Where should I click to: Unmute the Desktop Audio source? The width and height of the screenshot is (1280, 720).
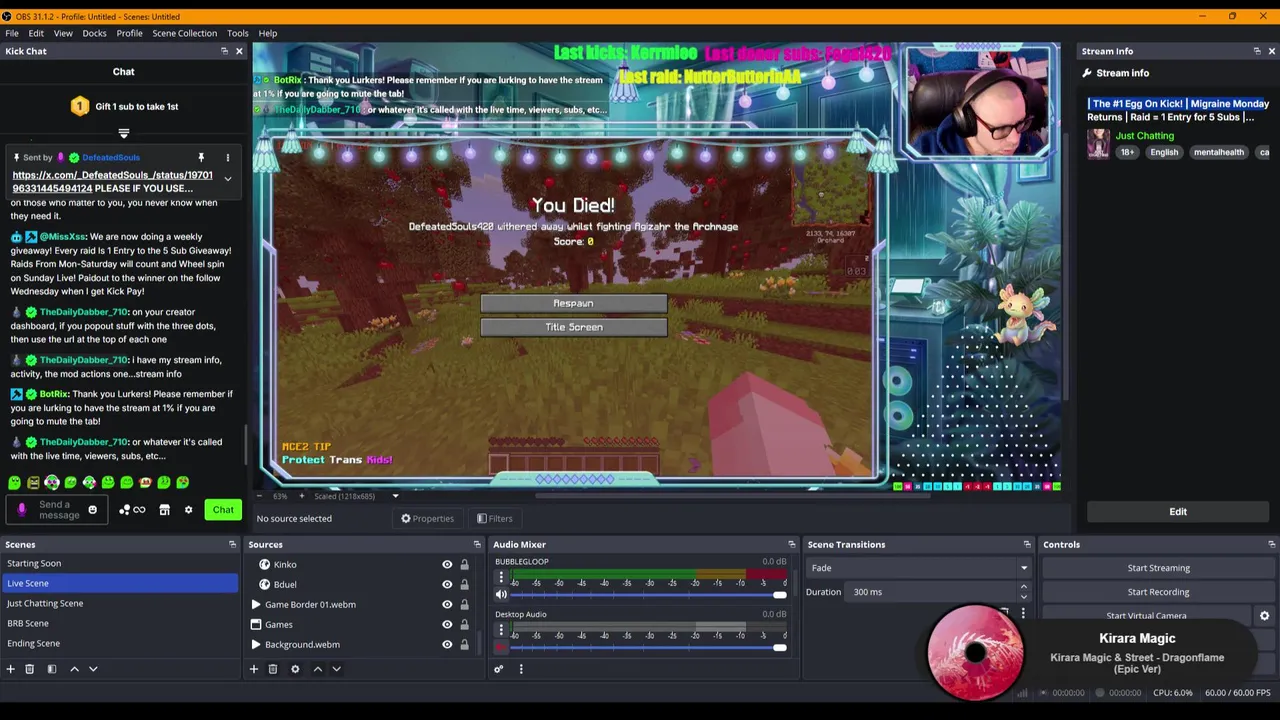point(501,648)
